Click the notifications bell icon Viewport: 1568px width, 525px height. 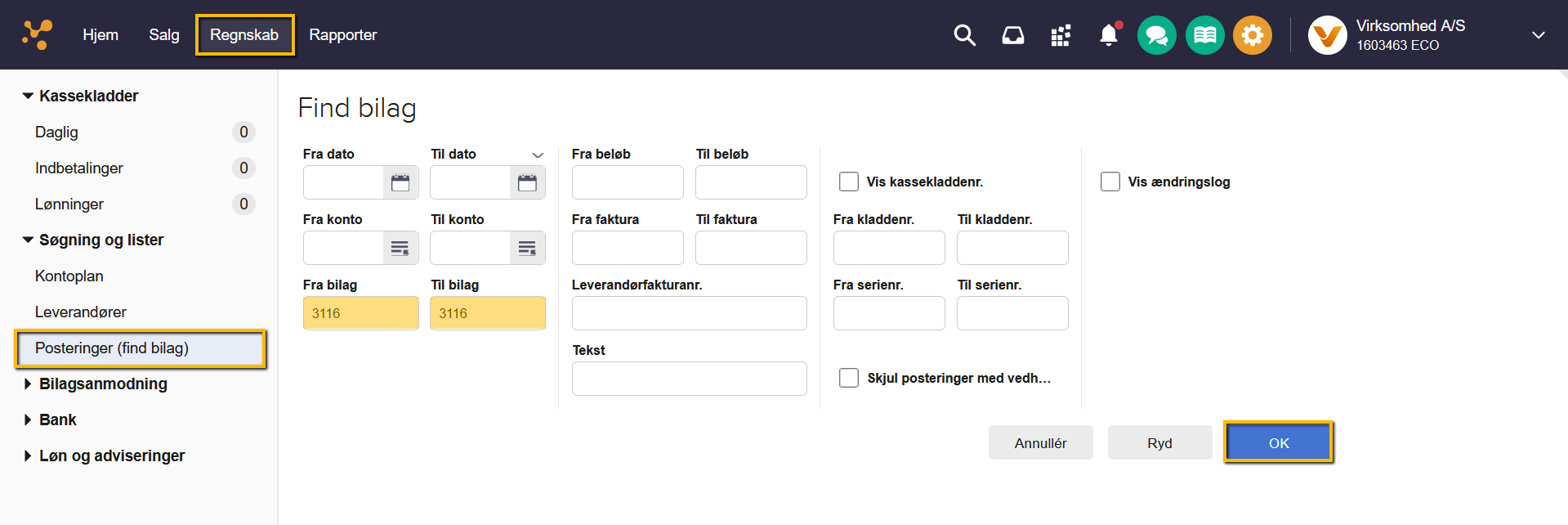(1109, 35)
